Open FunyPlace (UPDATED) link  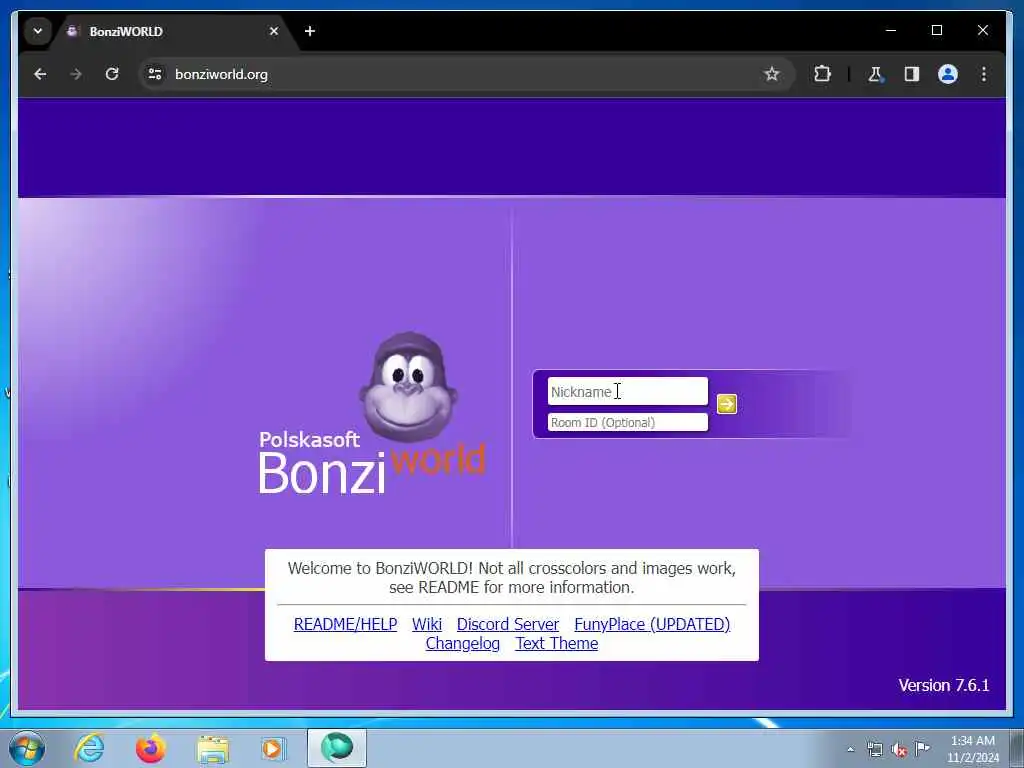tap(652, 624)
